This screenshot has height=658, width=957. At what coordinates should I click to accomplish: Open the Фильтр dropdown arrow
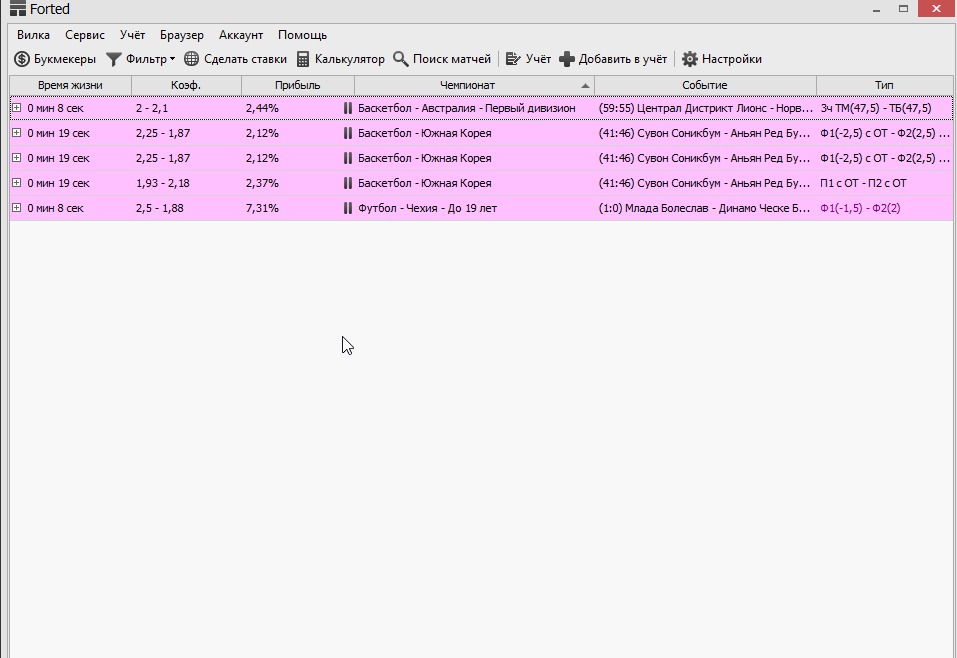[x=172, y=59]
